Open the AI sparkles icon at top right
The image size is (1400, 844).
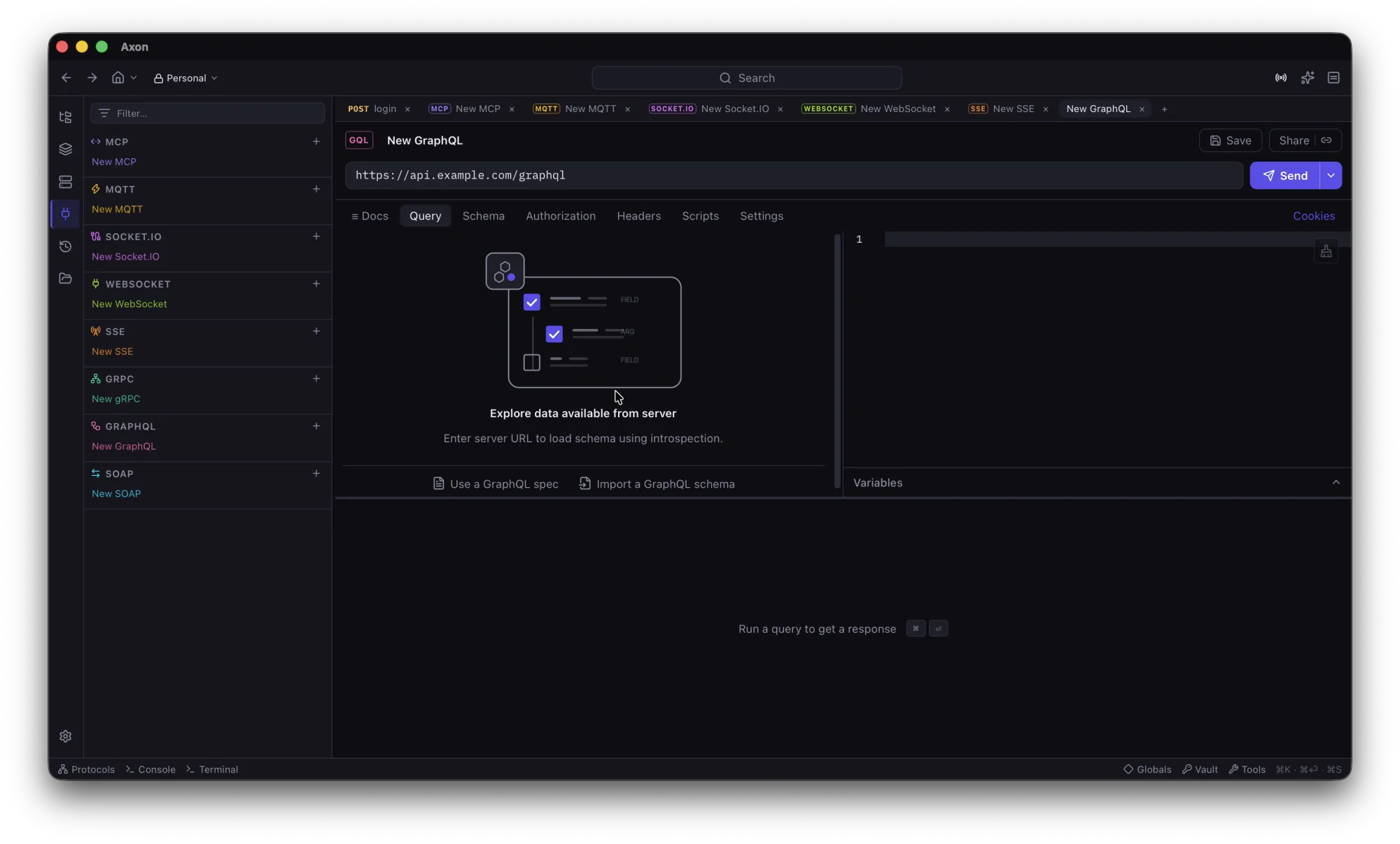tap(1308, 78)
